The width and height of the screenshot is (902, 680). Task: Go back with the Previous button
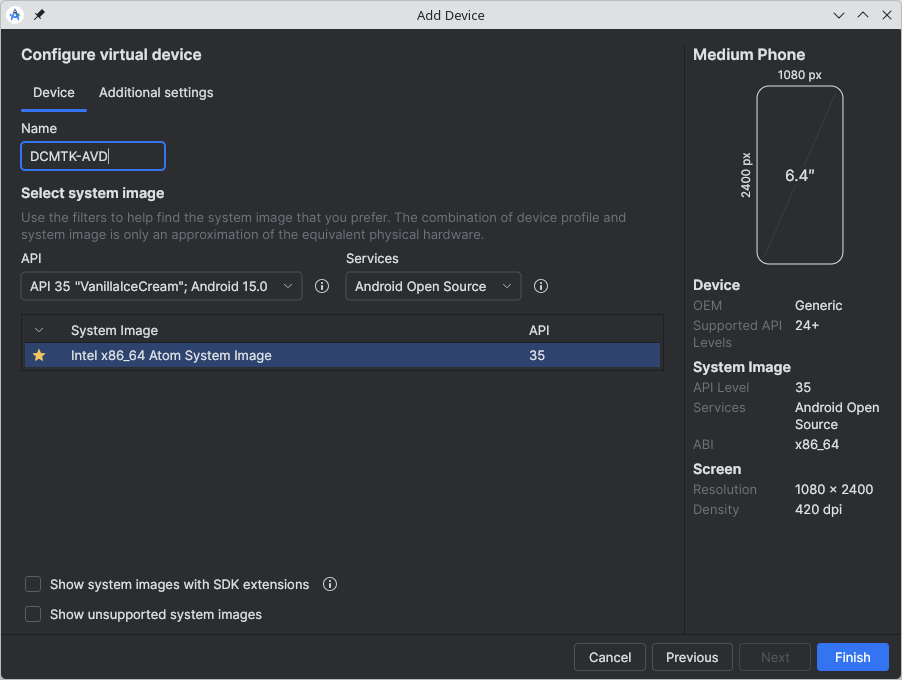coord(692,657)
